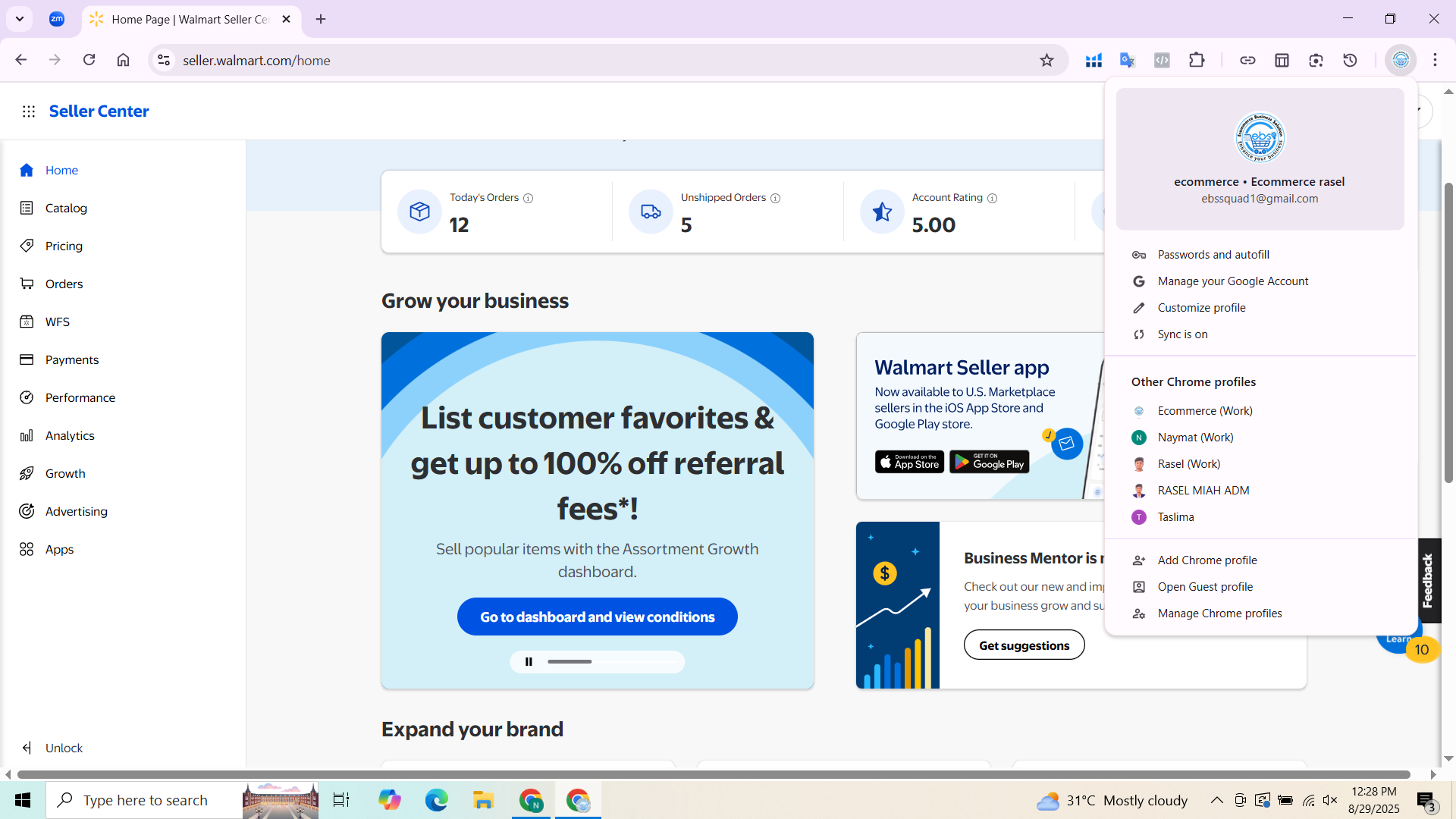
Task: Click the Account Rating star icon
Action: tap(882, 212)
